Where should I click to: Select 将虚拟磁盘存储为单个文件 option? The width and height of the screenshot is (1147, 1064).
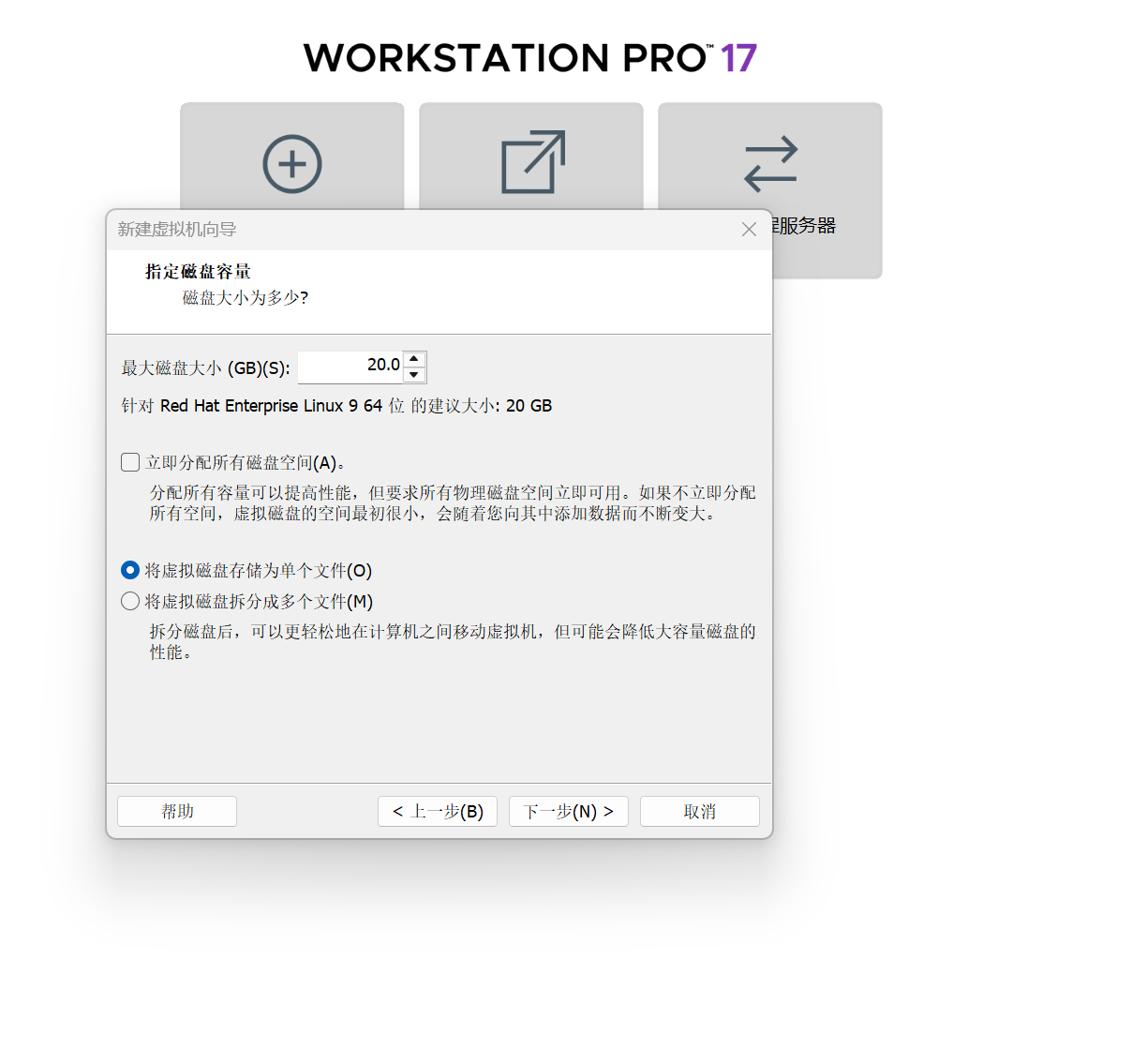coord(129,570)
